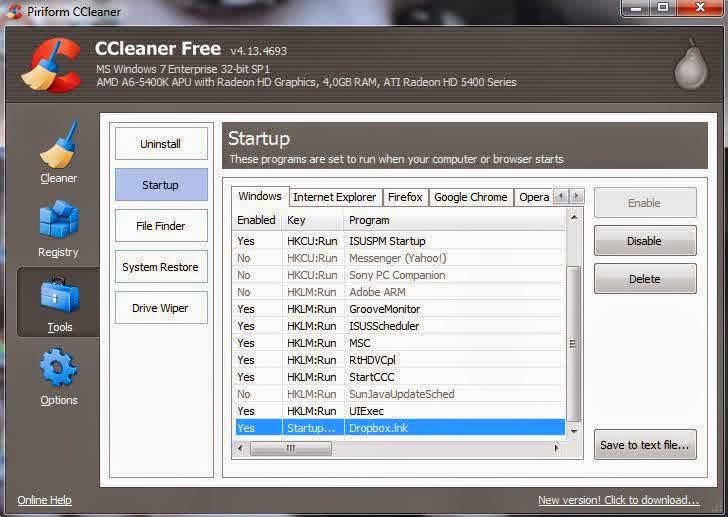Image resolution: width=728 pixels, height=517 pixels.
Task: Select the UIExec entry
Action: tap(400, 411)
